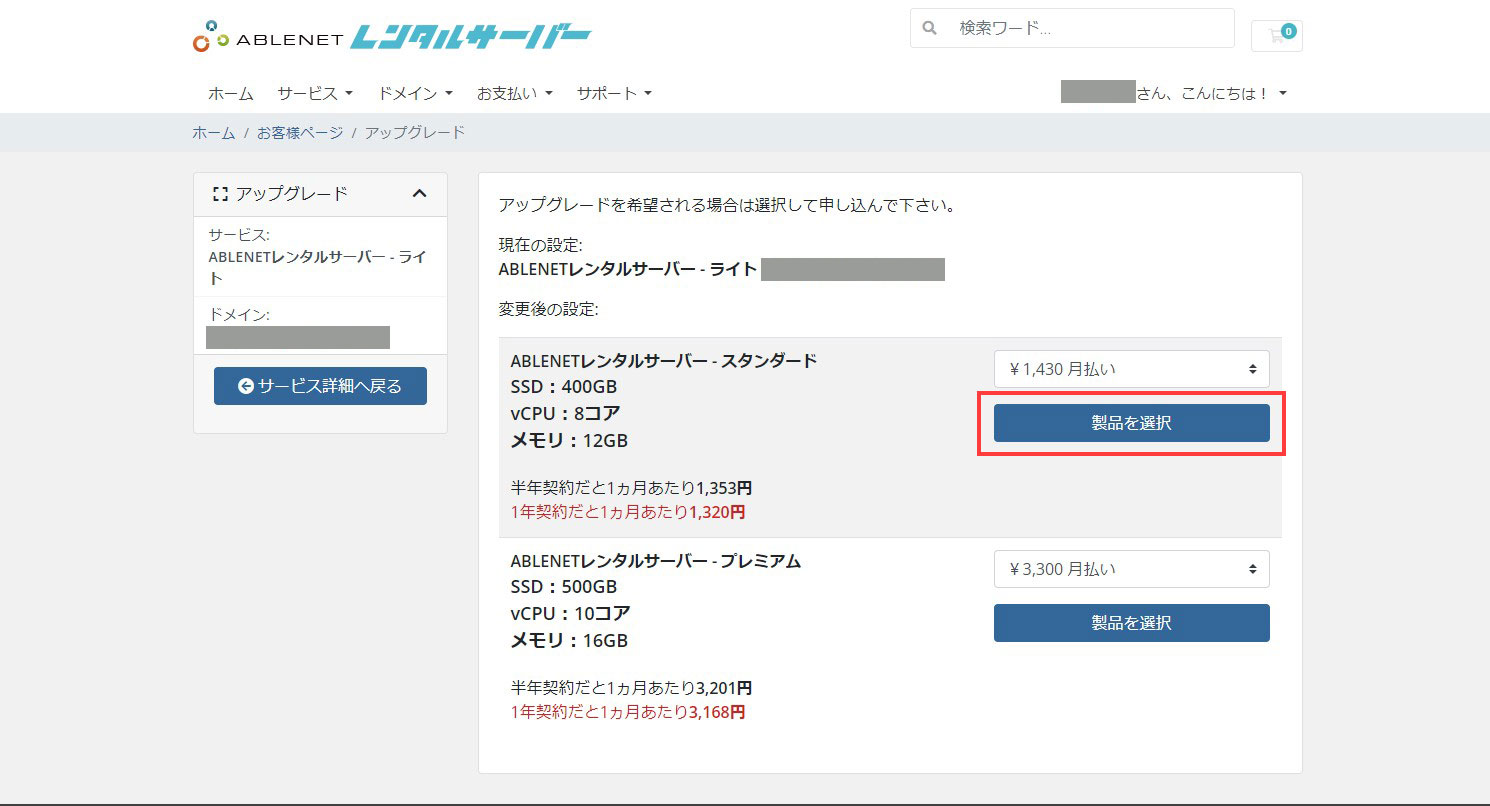Go to お客様ページ breadcrumb link
This screenshot has width=1490, height=806.
tap(299, 132)
